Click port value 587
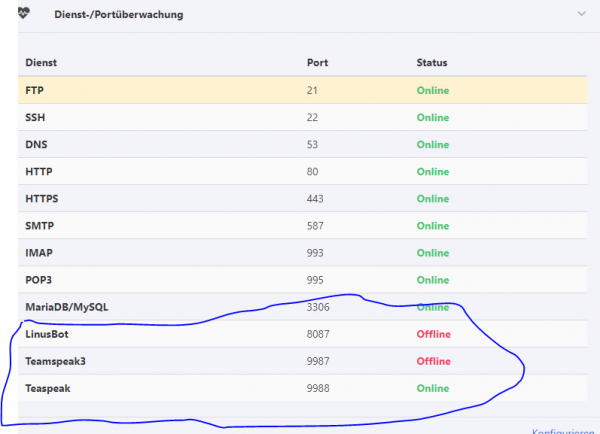This screenshot has height=434, width=600. pos(315,226)
